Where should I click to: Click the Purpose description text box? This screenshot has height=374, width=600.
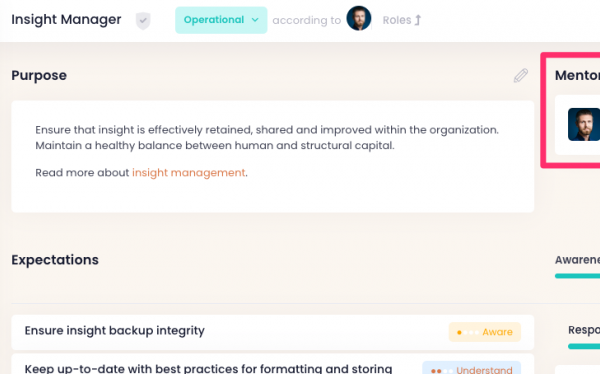272,156
